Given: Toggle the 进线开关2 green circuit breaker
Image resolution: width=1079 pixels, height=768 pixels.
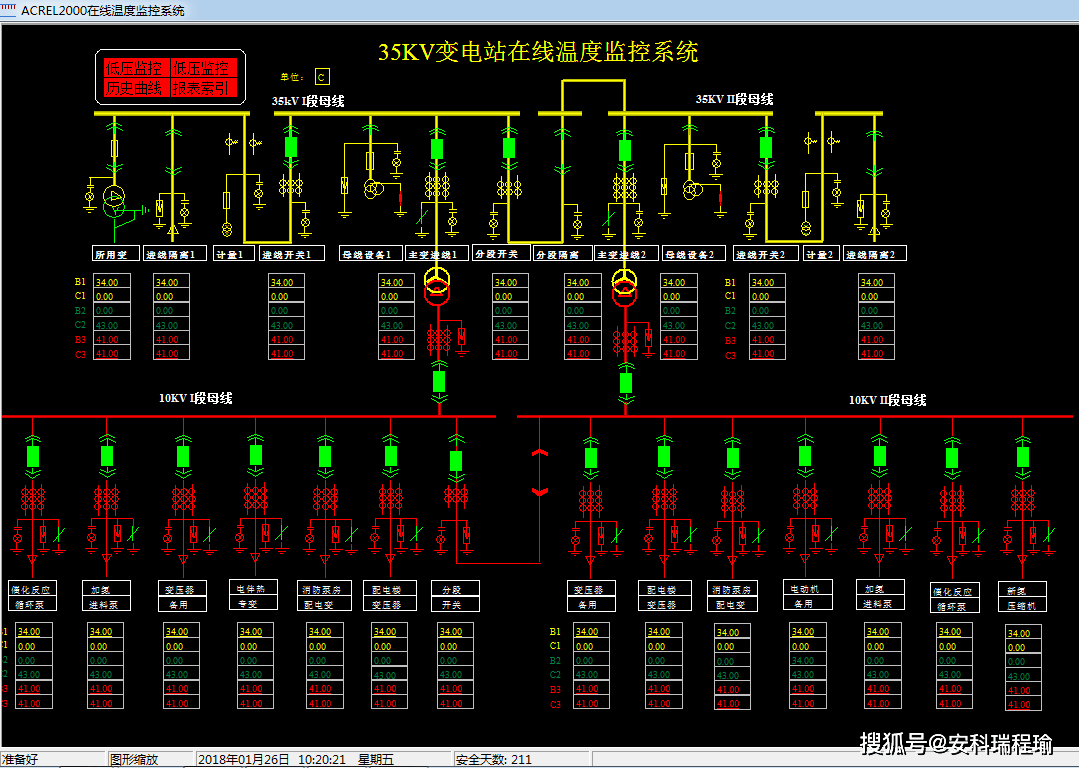Looking at the screenshot, I should point(766,148).
